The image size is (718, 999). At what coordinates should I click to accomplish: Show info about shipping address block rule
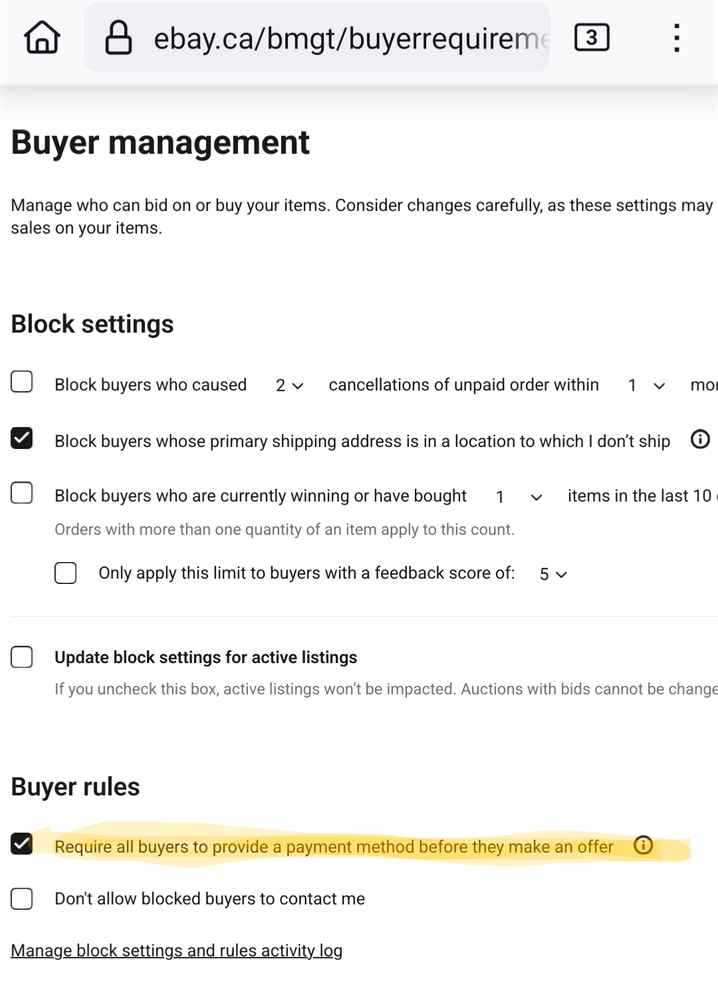pos(700,439)
